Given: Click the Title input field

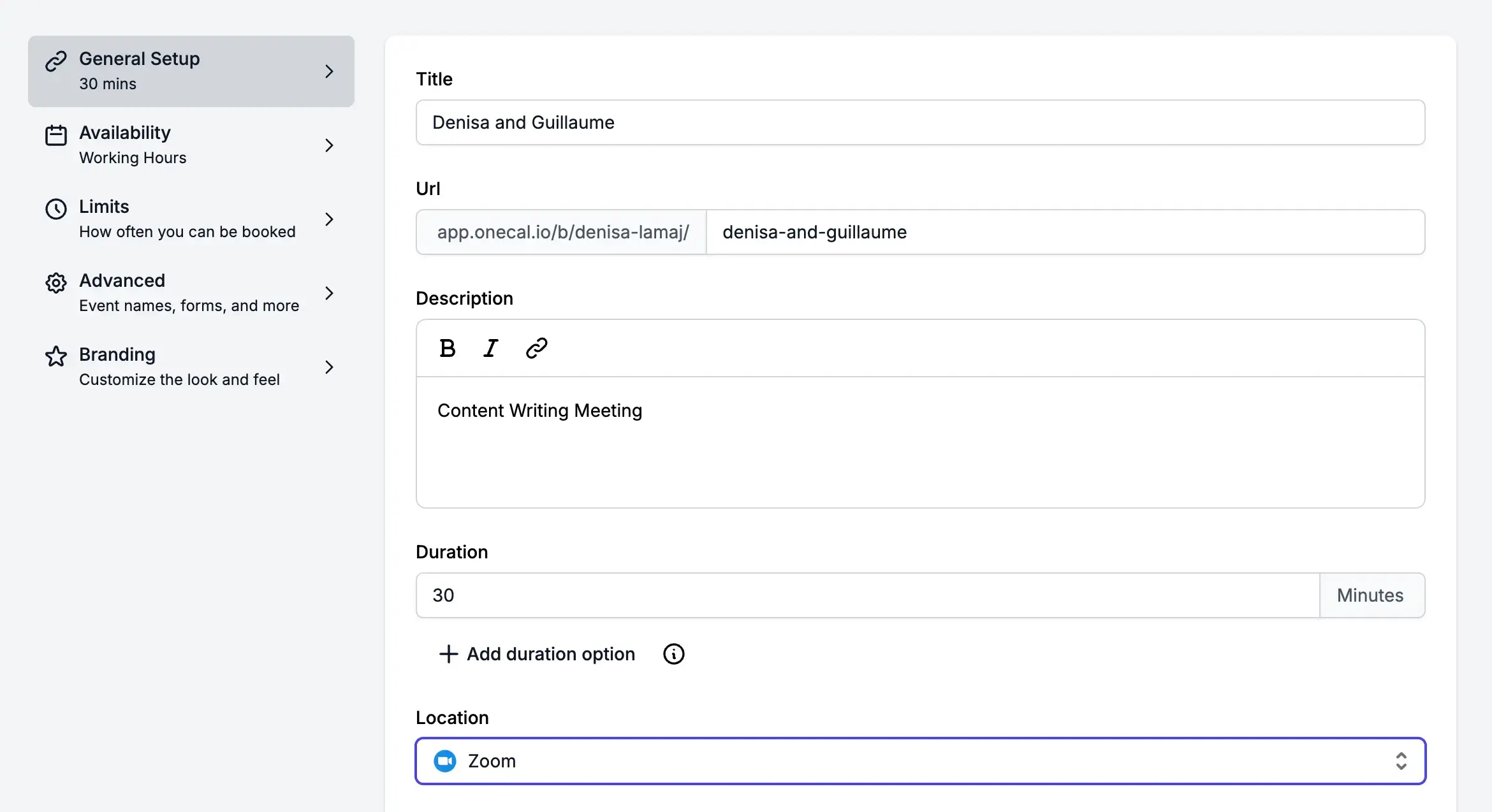Looking at the screenshot, I should coord(921,122).
